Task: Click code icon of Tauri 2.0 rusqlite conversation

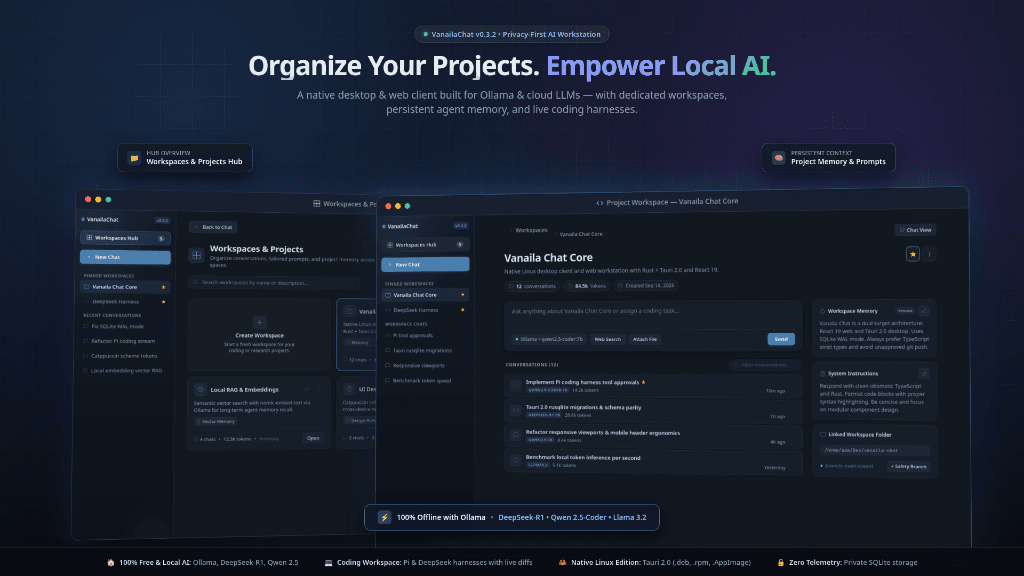Action: coord(516,411)
